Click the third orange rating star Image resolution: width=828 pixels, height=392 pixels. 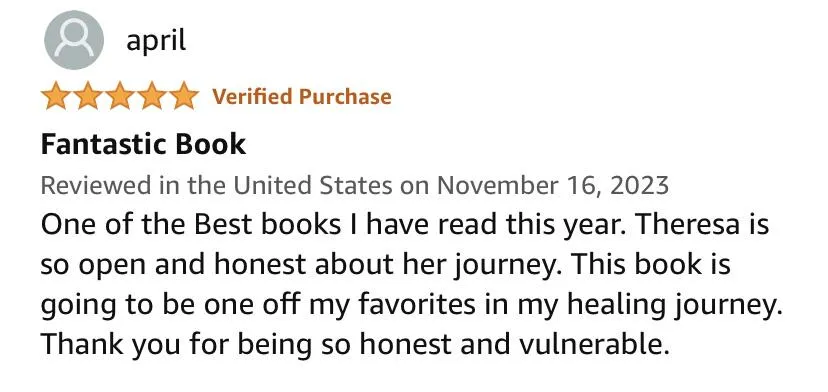click(x=120, y=96)
